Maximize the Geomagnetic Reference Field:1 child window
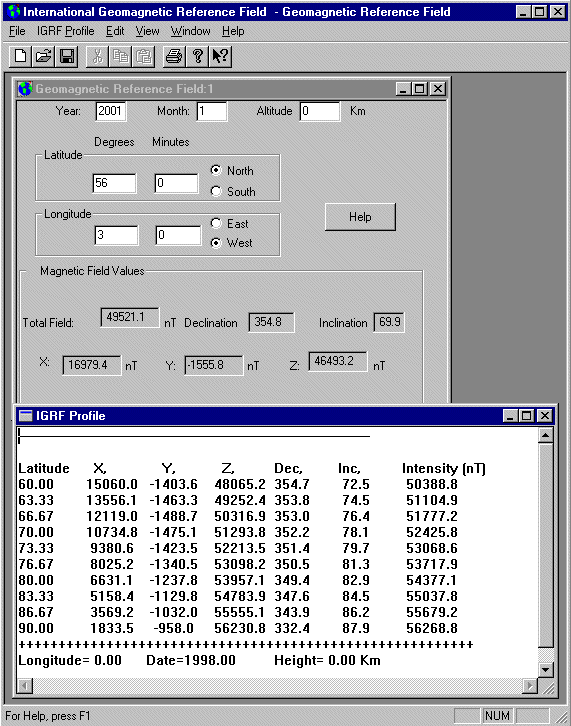The height and width of the screenshot is (726, 571). (420, 88)
